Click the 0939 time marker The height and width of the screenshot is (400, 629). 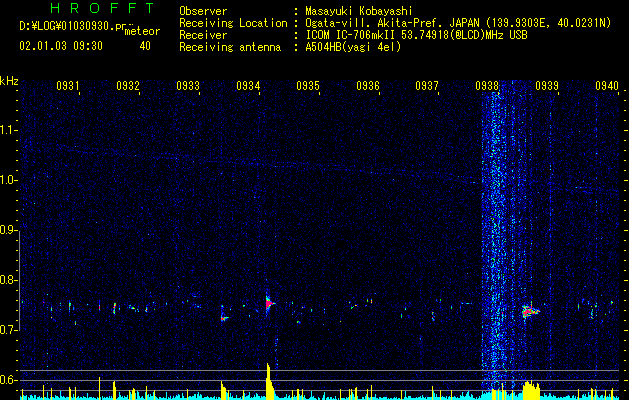click(x=547, y=85)
